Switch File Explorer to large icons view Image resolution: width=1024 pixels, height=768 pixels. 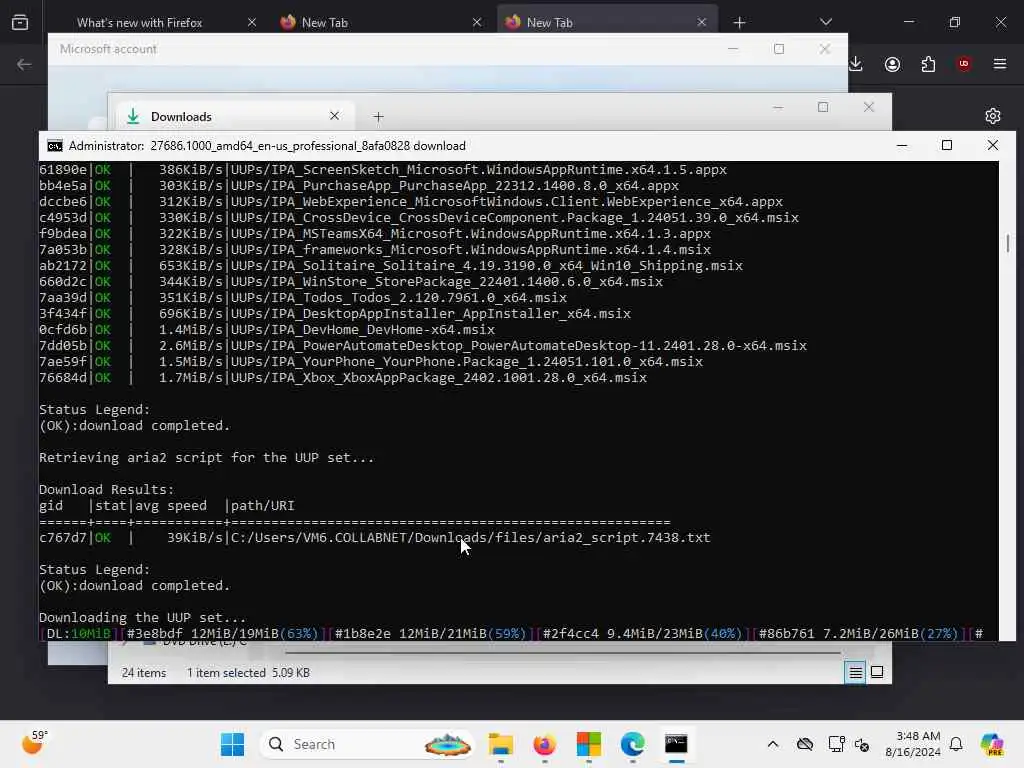877,672
